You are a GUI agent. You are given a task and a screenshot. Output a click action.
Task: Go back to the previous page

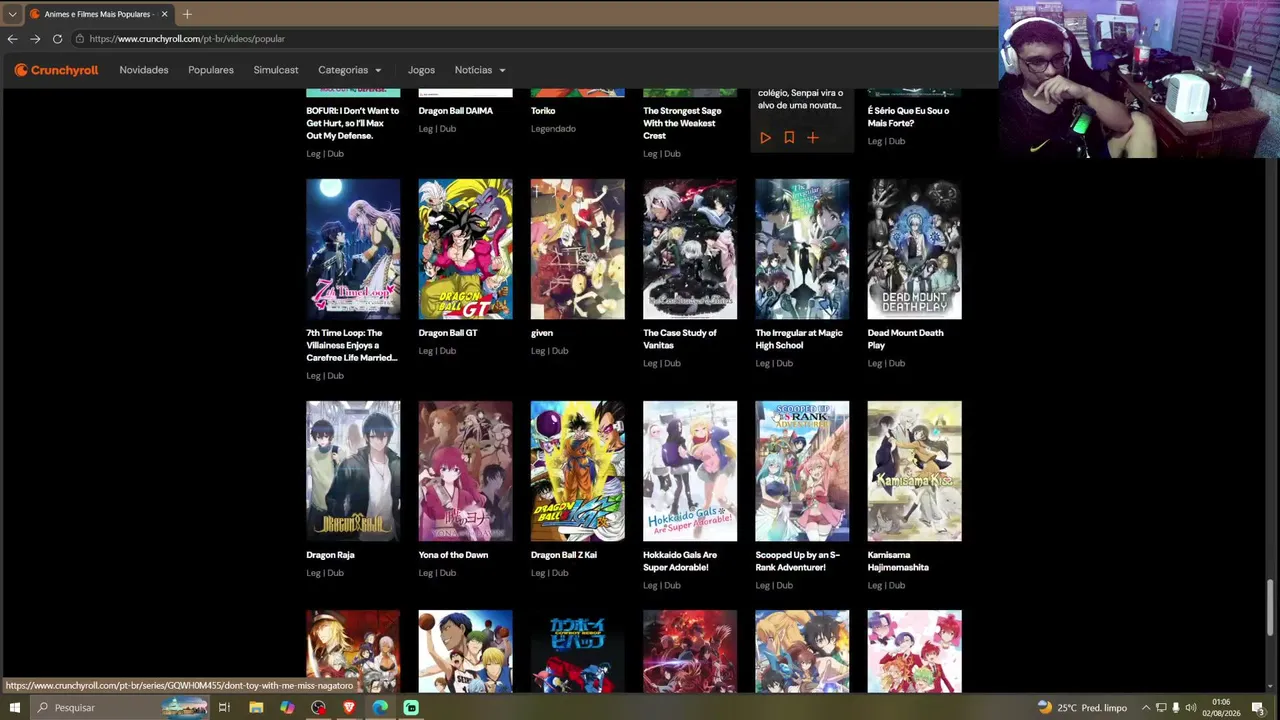(12, 39)
